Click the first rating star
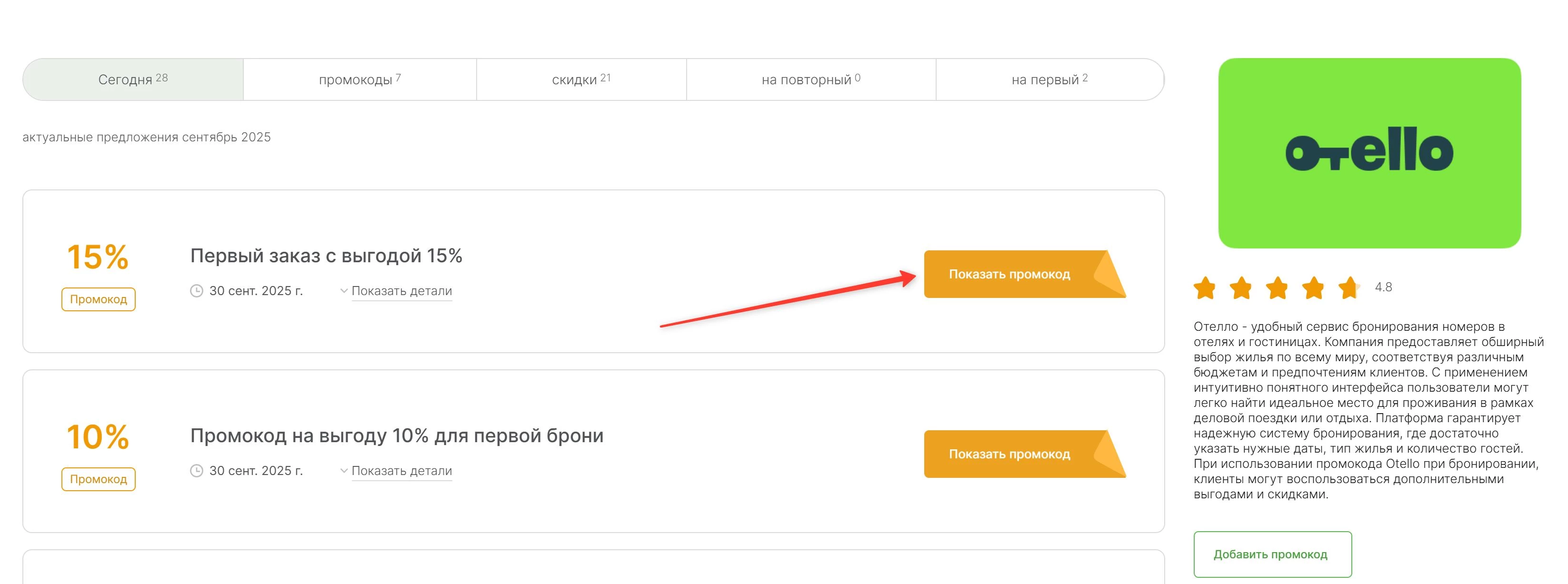 click(1205, 288)
